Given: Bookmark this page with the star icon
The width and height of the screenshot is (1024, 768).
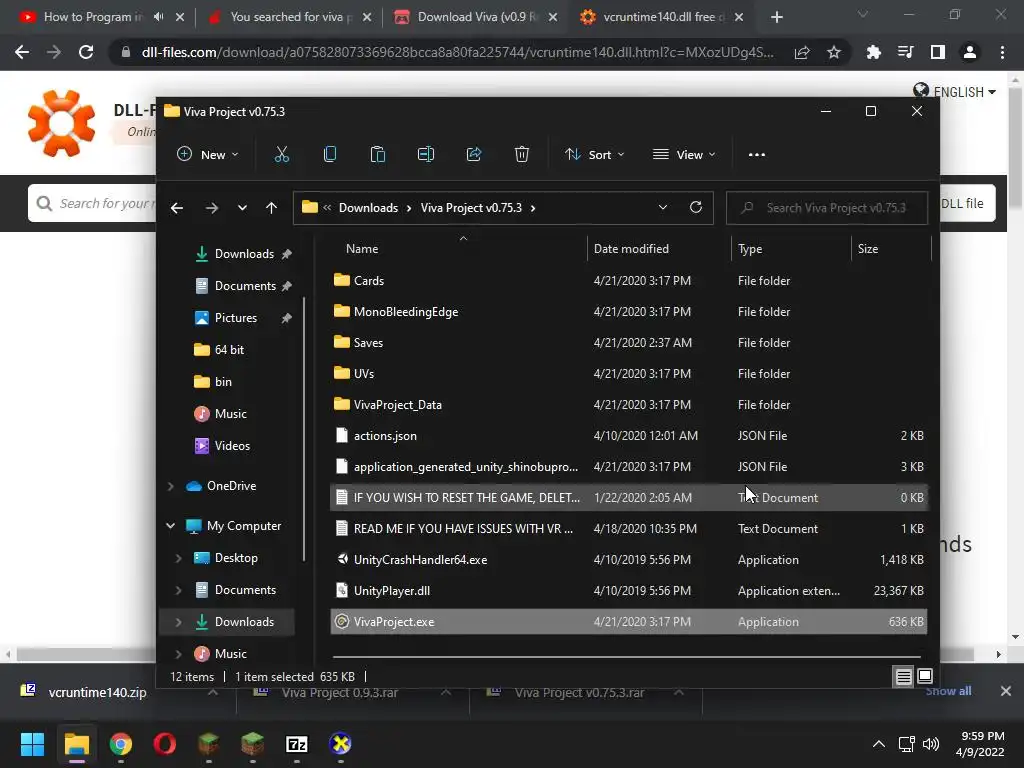Looking at the screenshot, I should [834, 52].
